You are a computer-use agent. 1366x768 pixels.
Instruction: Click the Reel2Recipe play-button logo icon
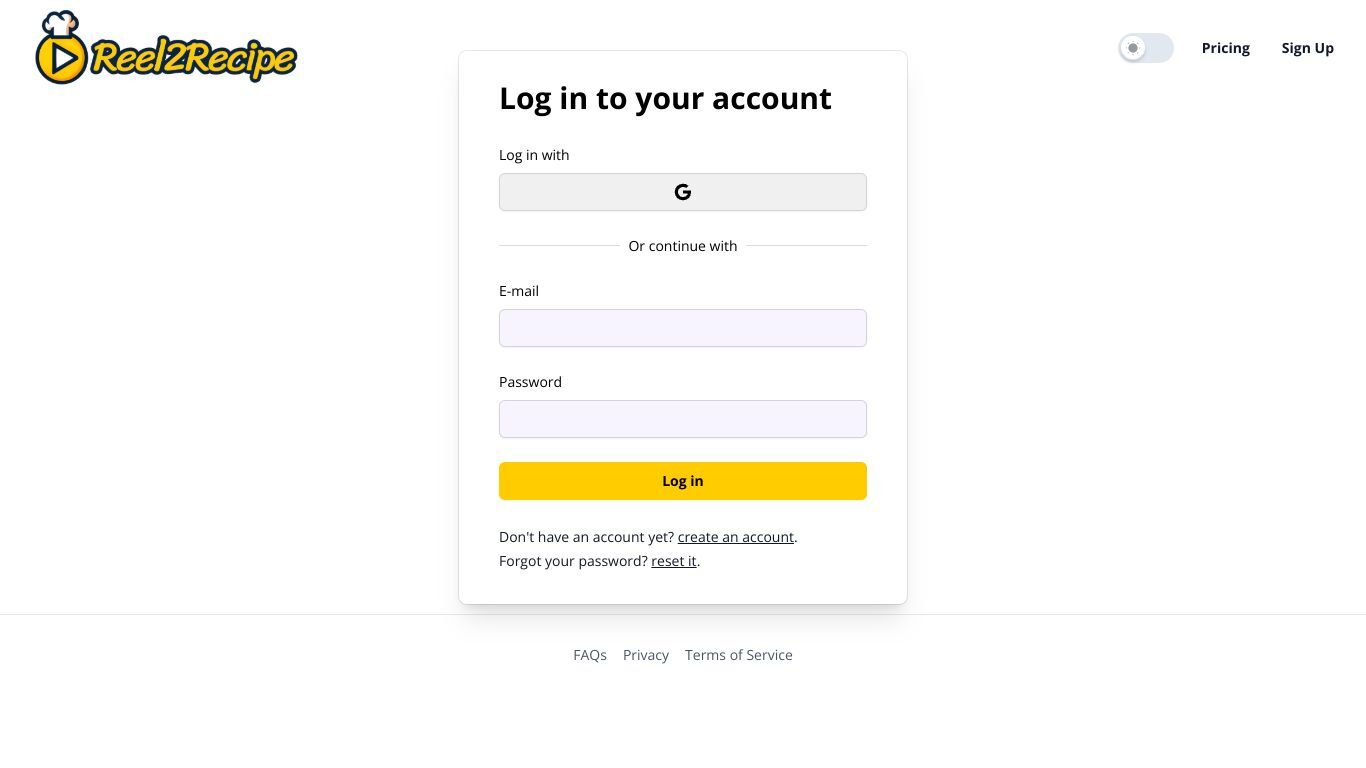click(x=61, y=59)
